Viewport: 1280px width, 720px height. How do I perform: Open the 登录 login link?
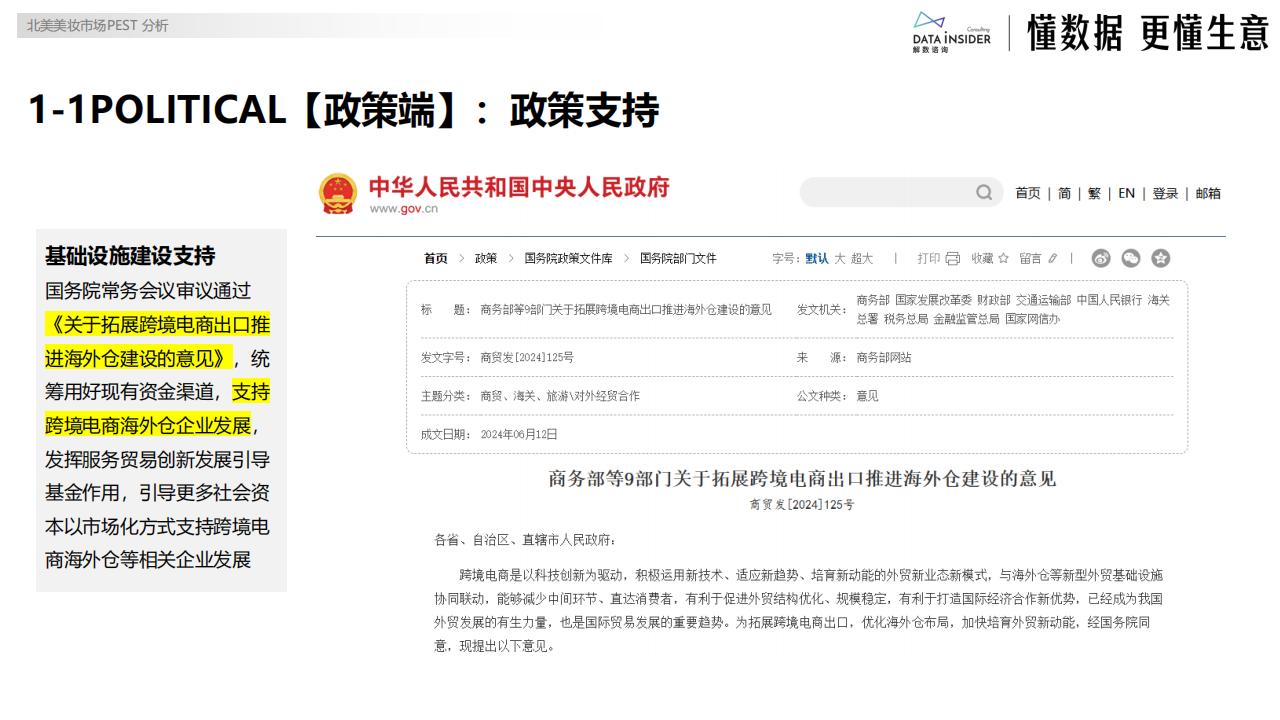[x=1165, y=194]
